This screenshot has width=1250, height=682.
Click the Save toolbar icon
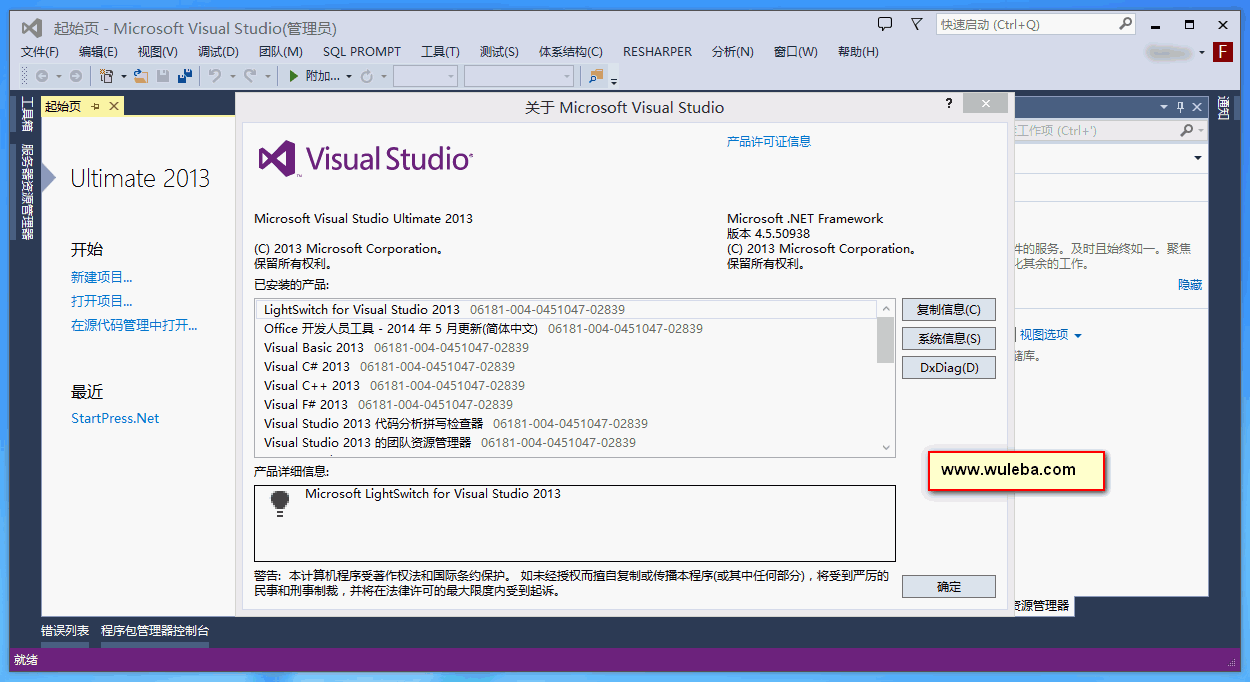[163, 76]
